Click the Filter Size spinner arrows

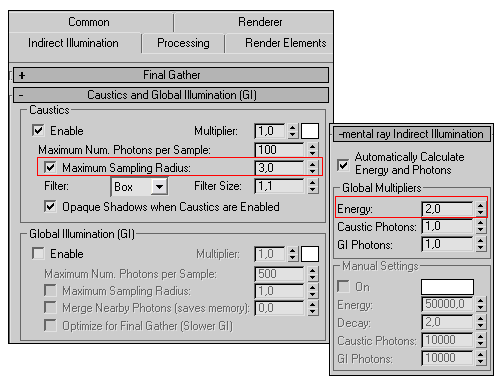(x=312, y=186)
